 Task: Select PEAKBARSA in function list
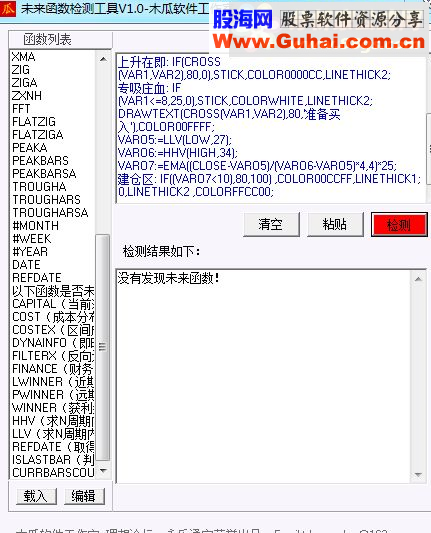[44, 174]
